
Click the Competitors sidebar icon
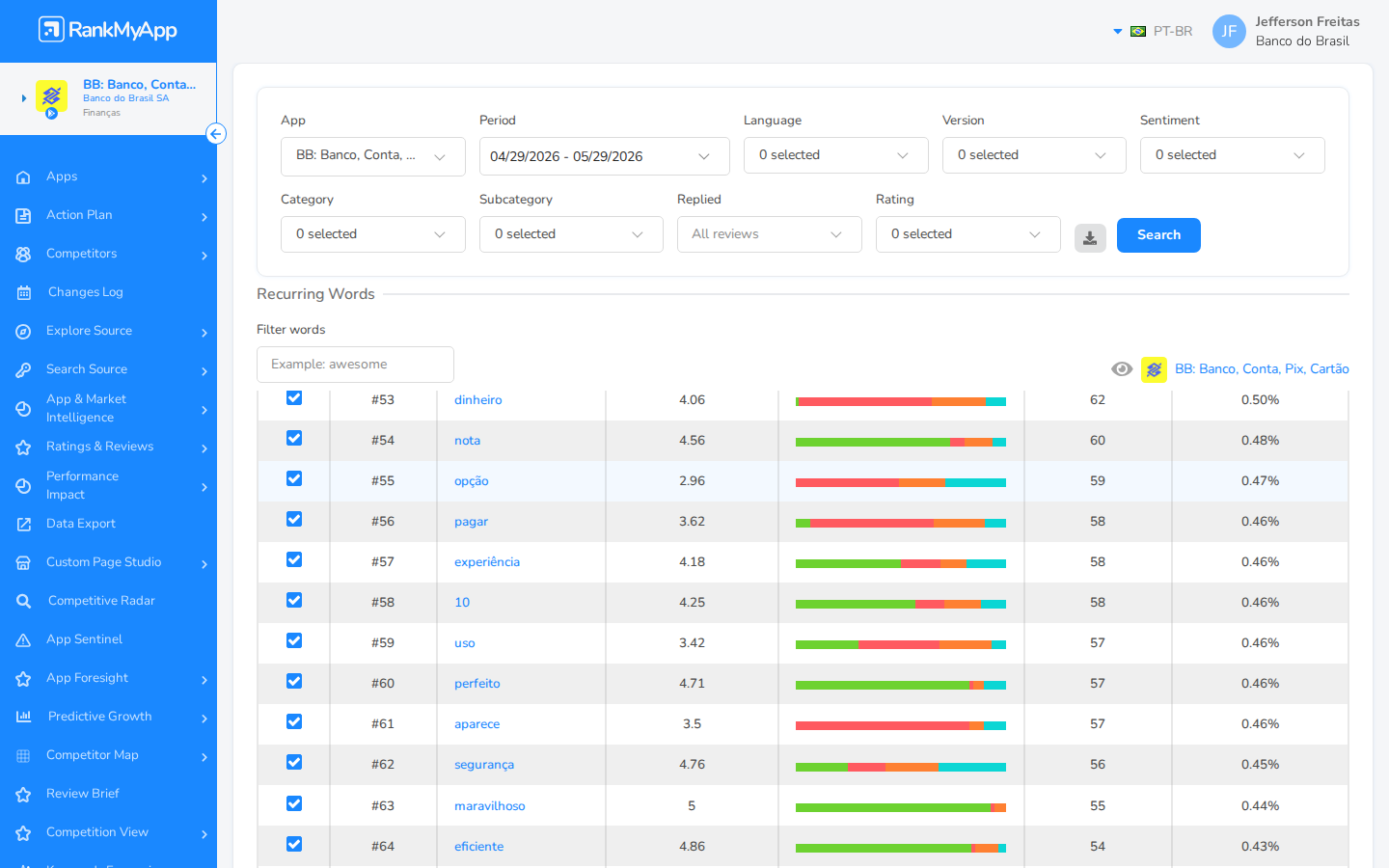23,255
